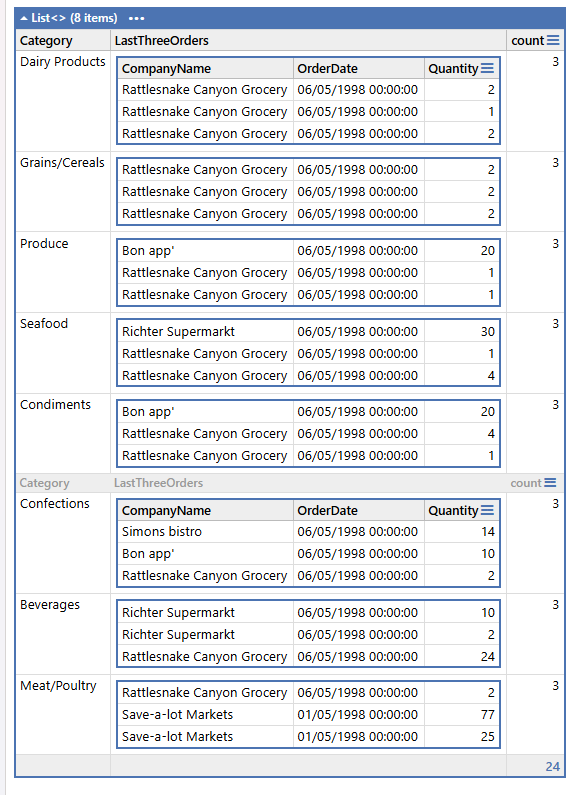Open Quantity column menu in Dairy Products table
This screenshot has height=795, width=571.
487,68
